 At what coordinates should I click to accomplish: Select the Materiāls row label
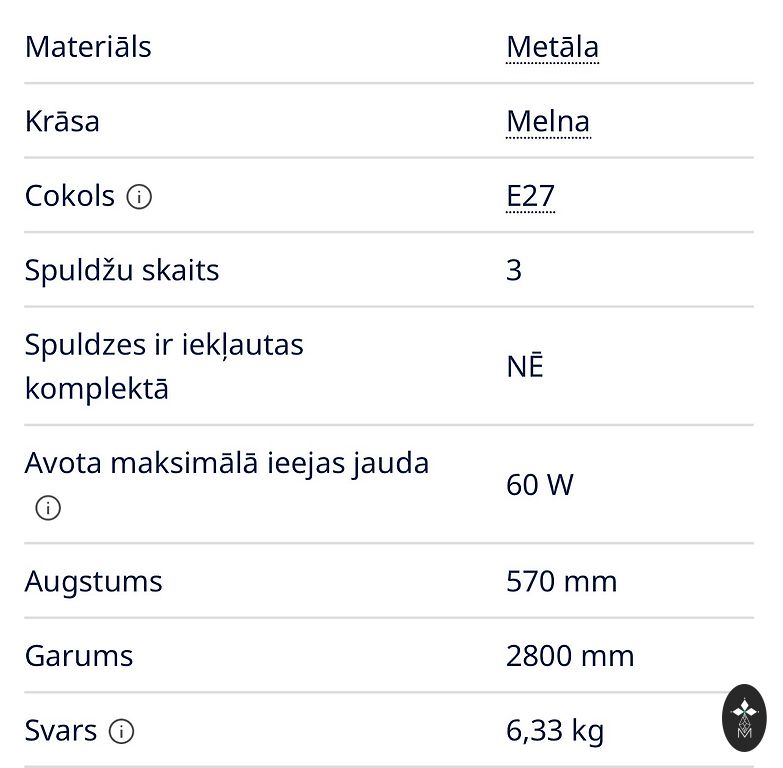coord(88,47)
